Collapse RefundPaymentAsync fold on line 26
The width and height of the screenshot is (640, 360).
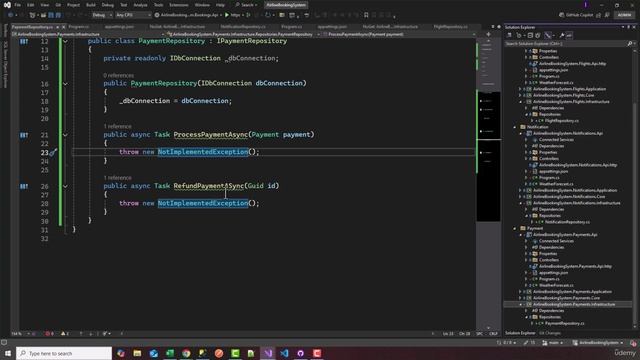(65, 187)
